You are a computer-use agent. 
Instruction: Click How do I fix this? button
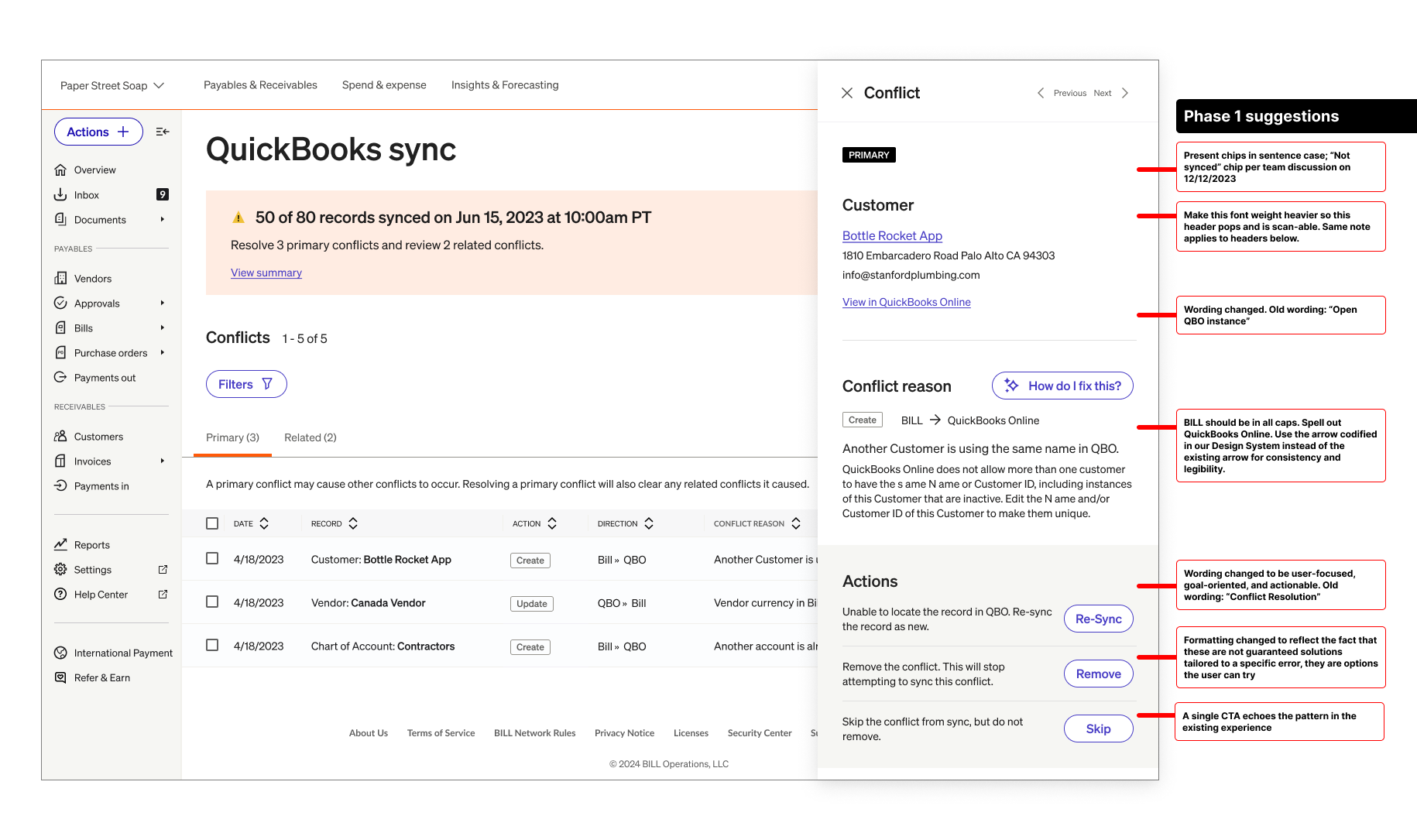click(x=1062, y=386)
